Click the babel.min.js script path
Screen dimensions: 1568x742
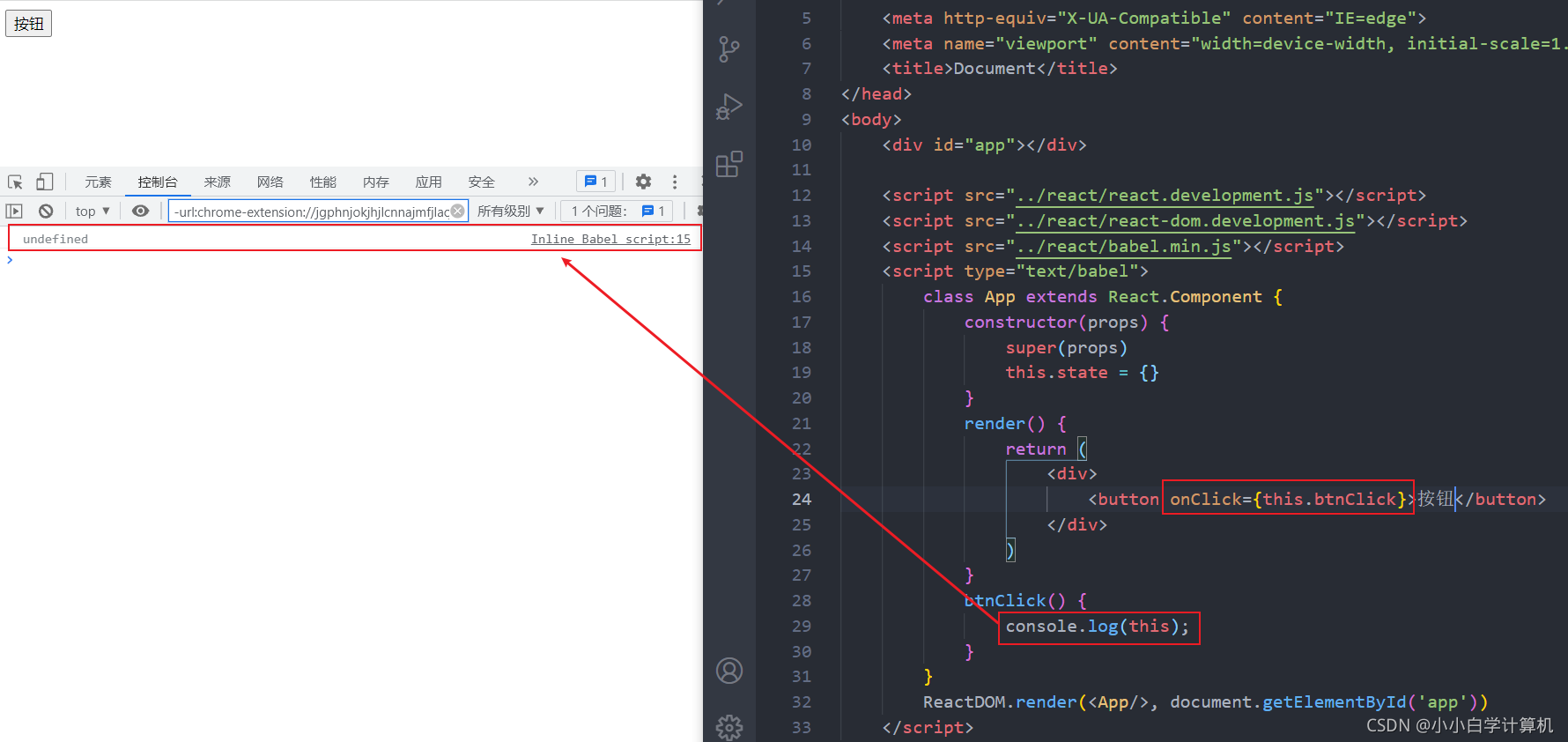pos(1124,247)
